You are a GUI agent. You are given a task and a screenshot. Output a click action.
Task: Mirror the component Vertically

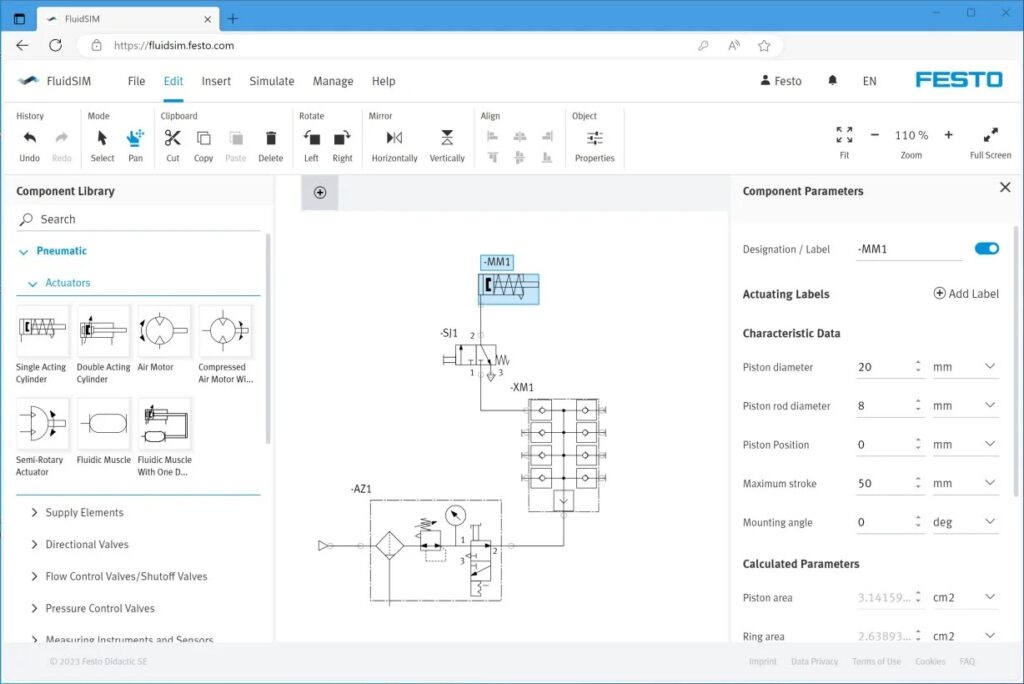click(447, 138)
